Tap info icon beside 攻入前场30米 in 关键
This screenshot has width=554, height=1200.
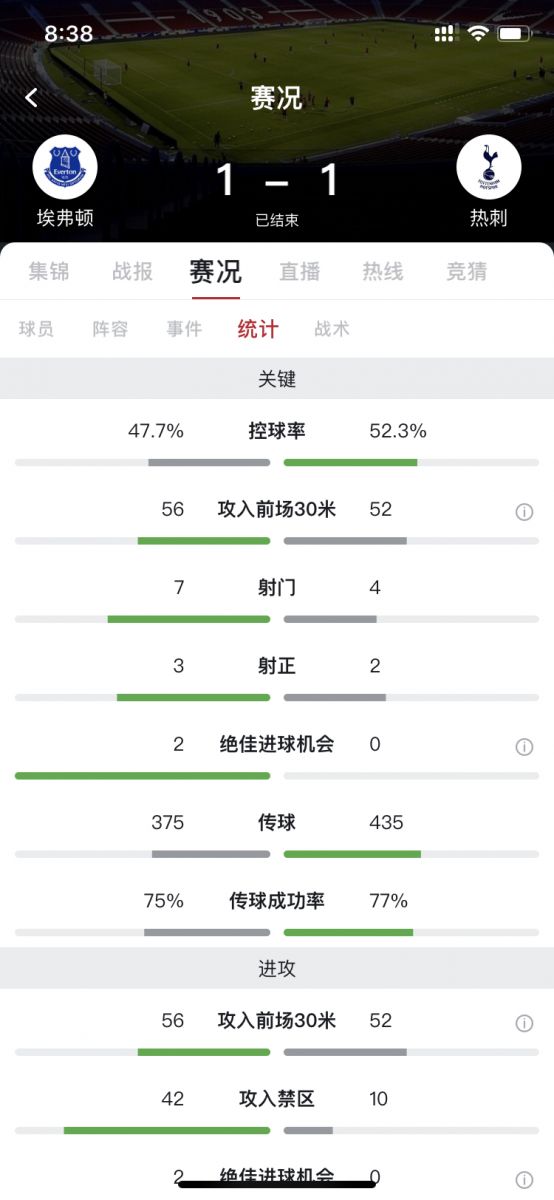coord(524,512)
